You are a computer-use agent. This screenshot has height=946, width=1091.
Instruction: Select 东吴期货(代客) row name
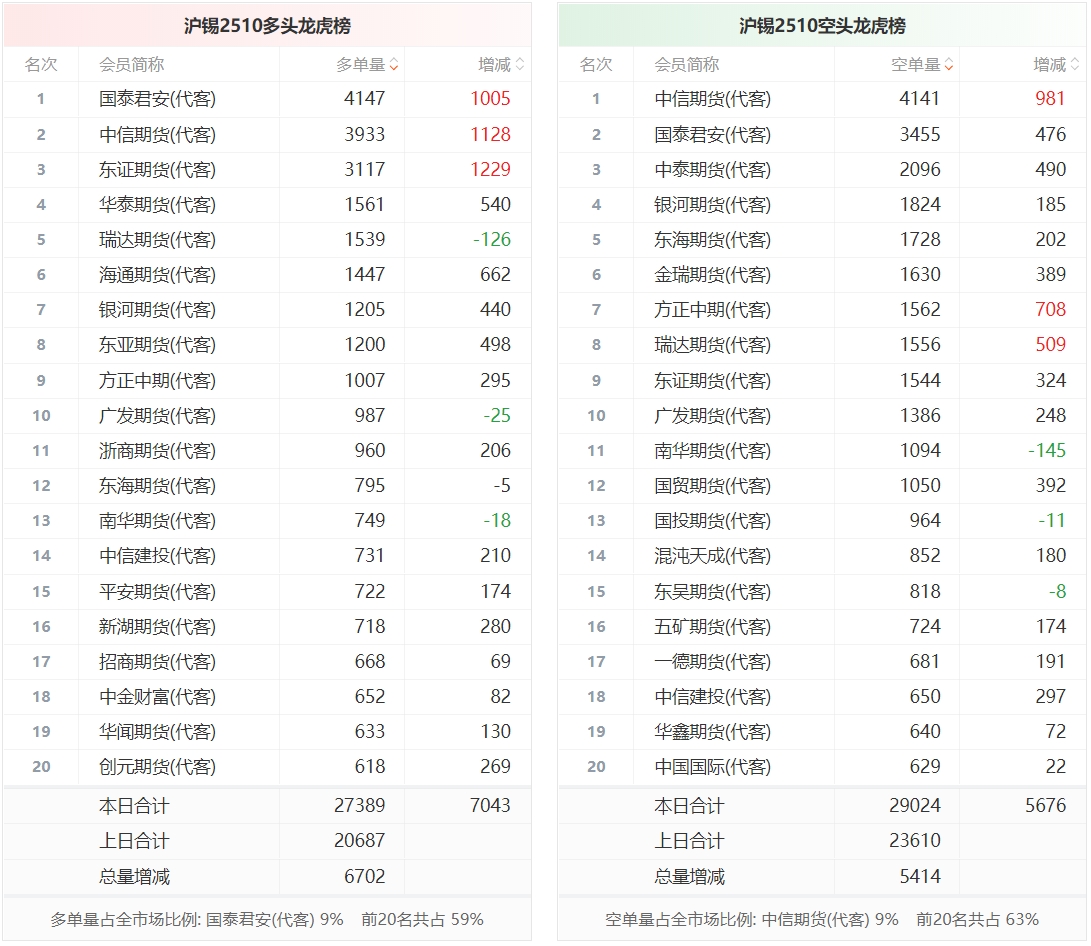(x=712, y=591)
